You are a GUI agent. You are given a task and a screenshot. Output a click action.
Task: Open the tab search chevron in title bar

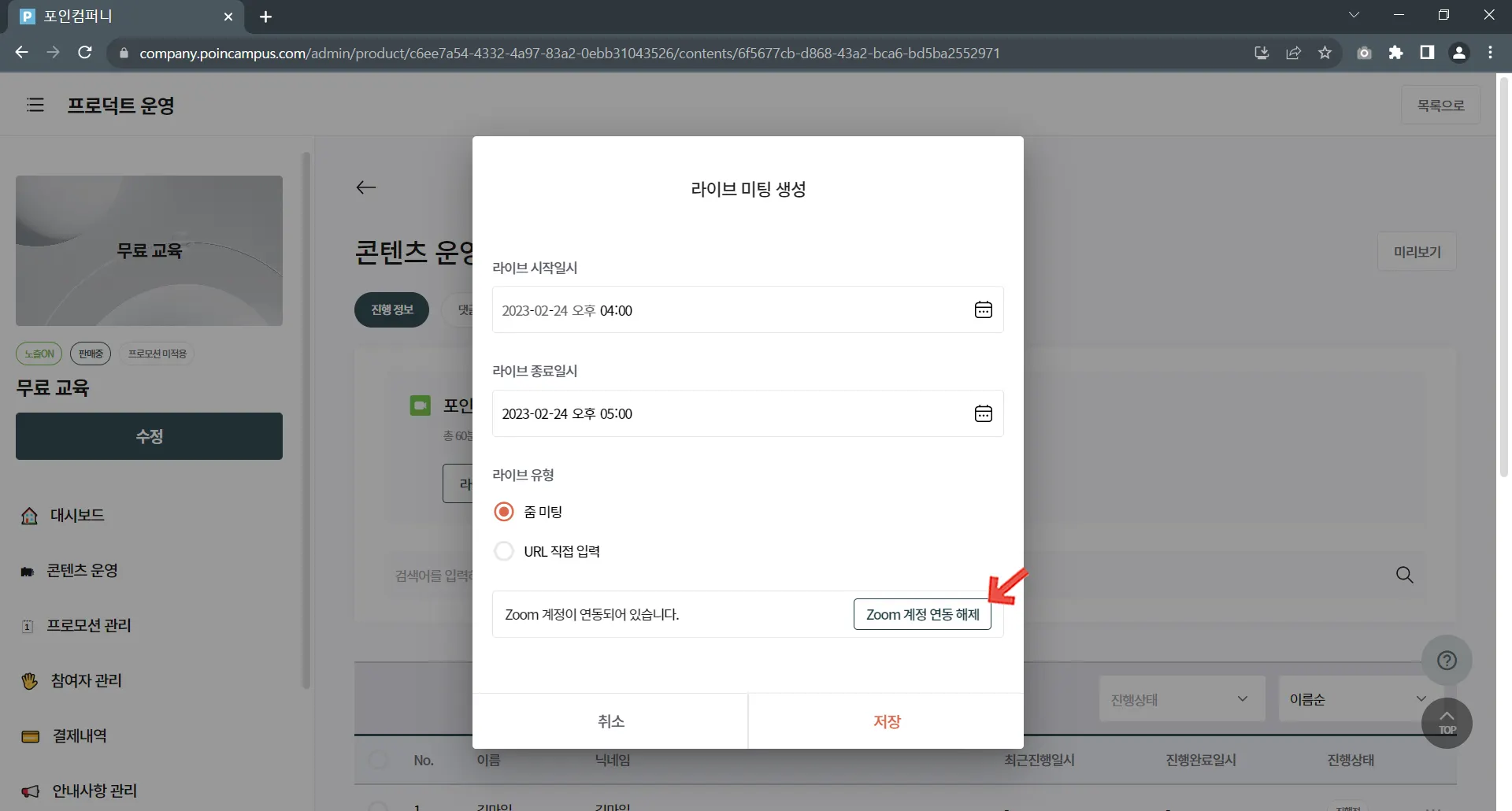1354,15
